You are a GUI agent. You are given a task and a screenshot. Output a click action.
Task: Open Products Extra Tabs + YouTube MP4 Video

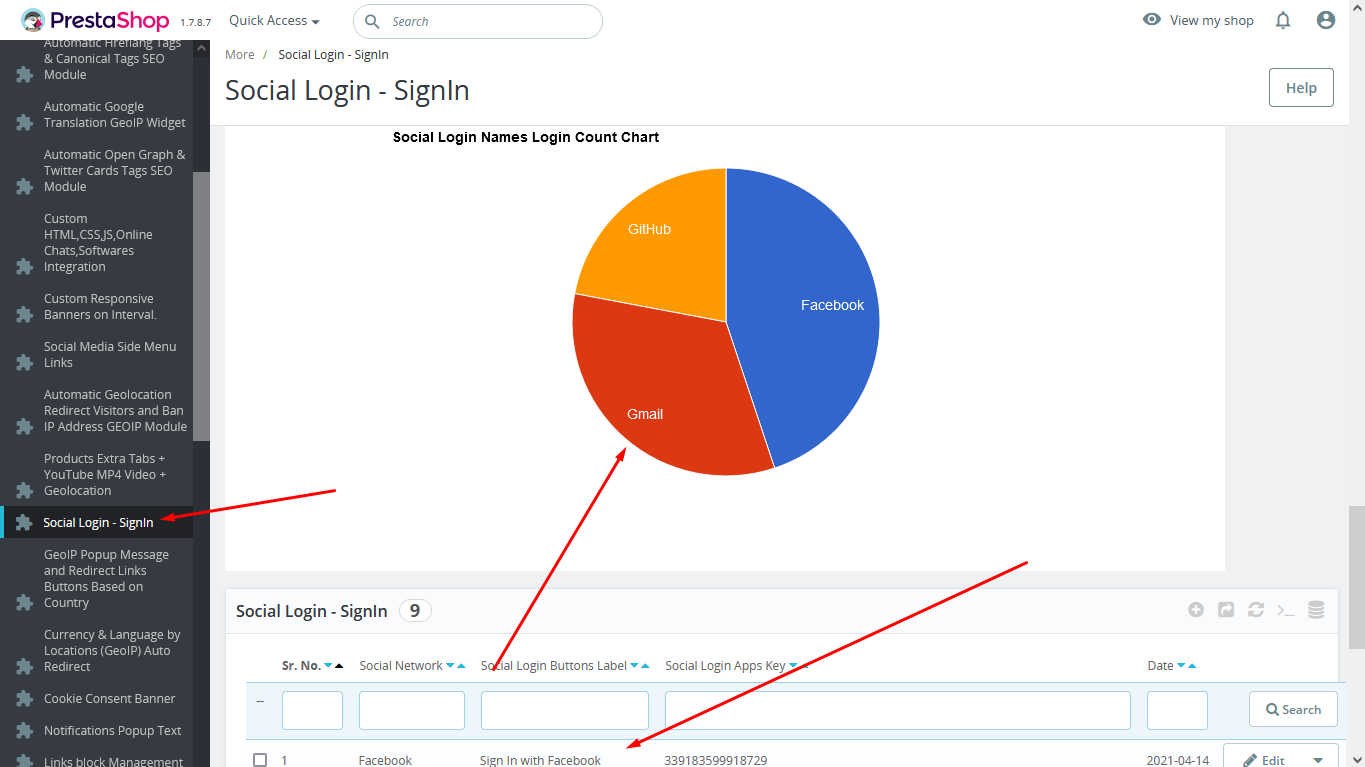[x=105, y=475]
